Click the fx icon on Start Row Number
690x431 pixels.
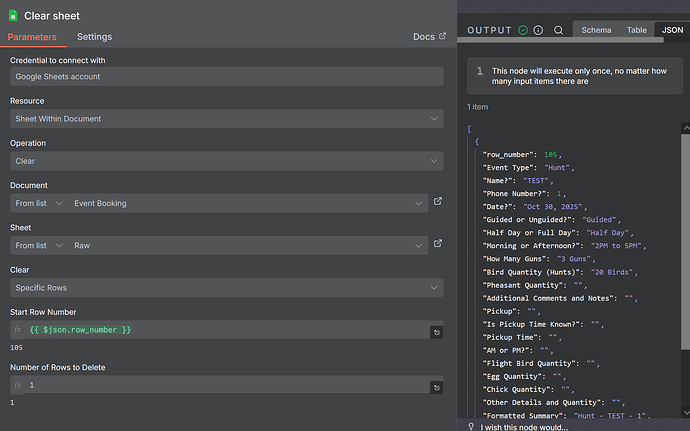click(x=17, y=330)
